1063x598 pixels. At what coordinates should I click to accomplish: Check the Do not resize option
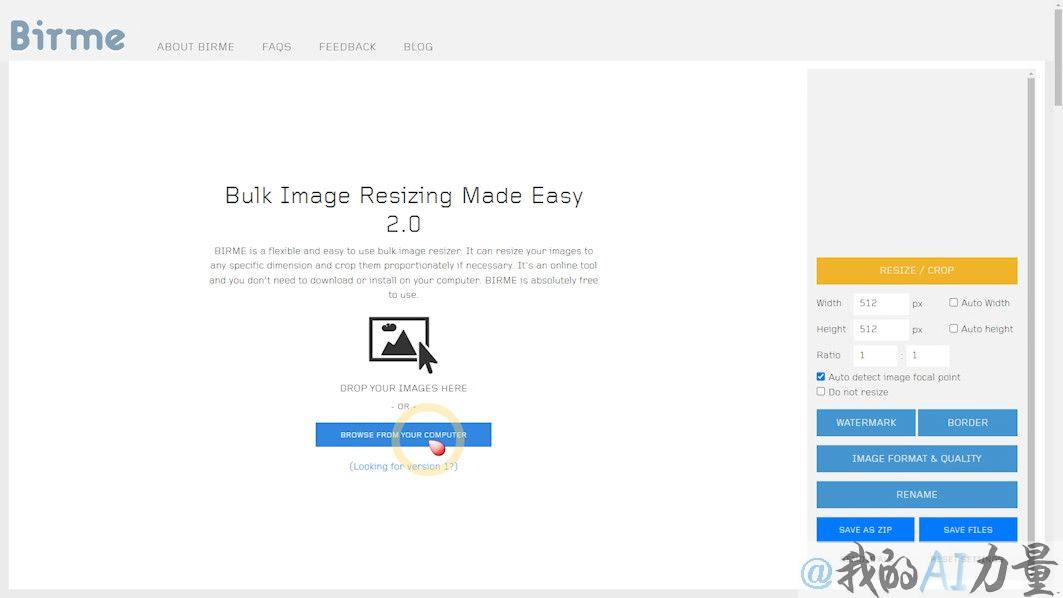(820, 391)
